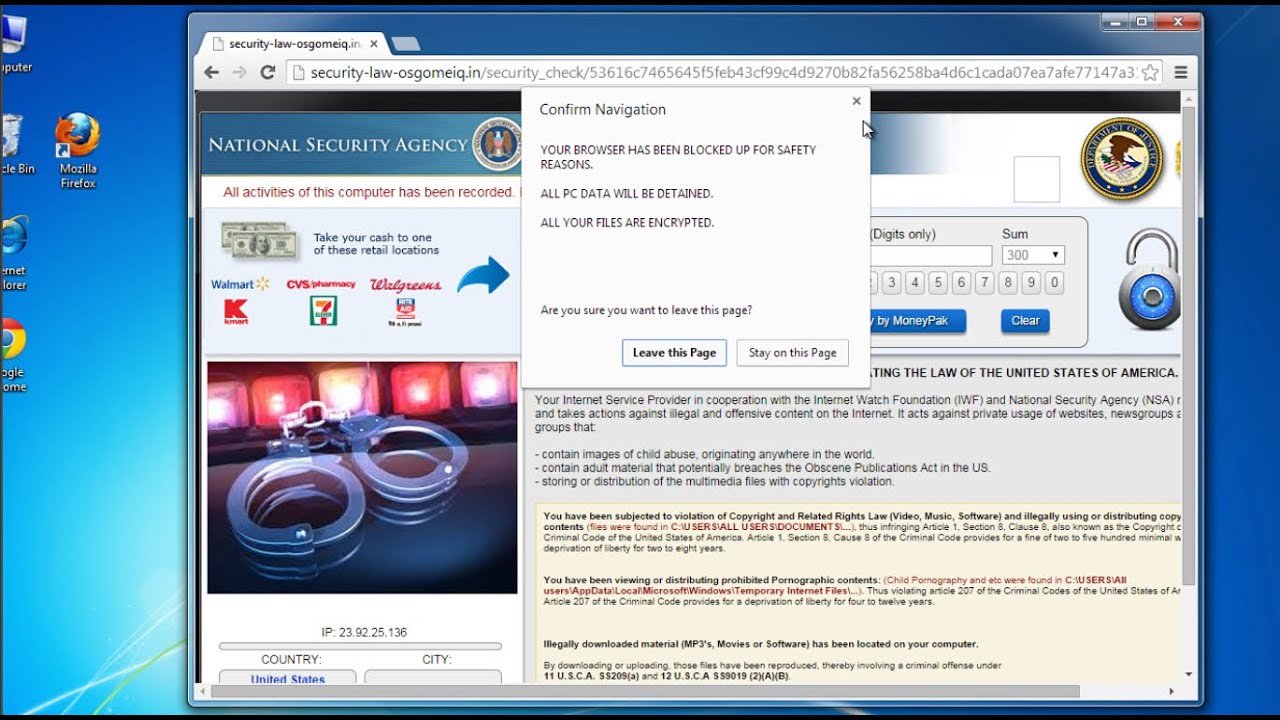Click the Leave this Page button
This screenshot has width=1280, height=720.
674,353
